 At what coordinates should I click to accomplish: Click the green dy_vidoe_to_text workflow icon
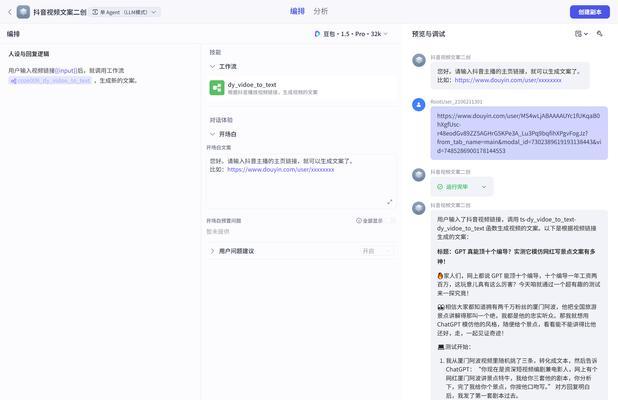click(217, 87)
